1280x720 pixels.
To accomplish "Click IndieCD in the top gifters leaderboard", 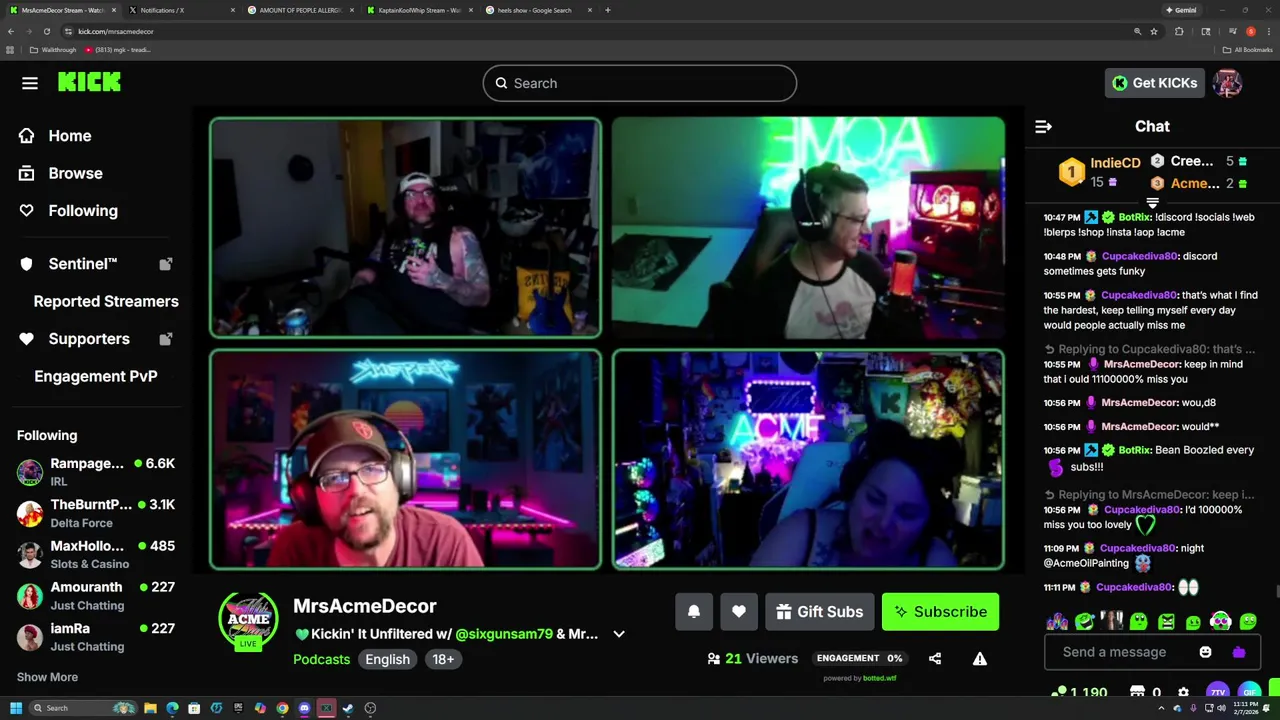I will pyautogui.click(x=1115, y=163).
